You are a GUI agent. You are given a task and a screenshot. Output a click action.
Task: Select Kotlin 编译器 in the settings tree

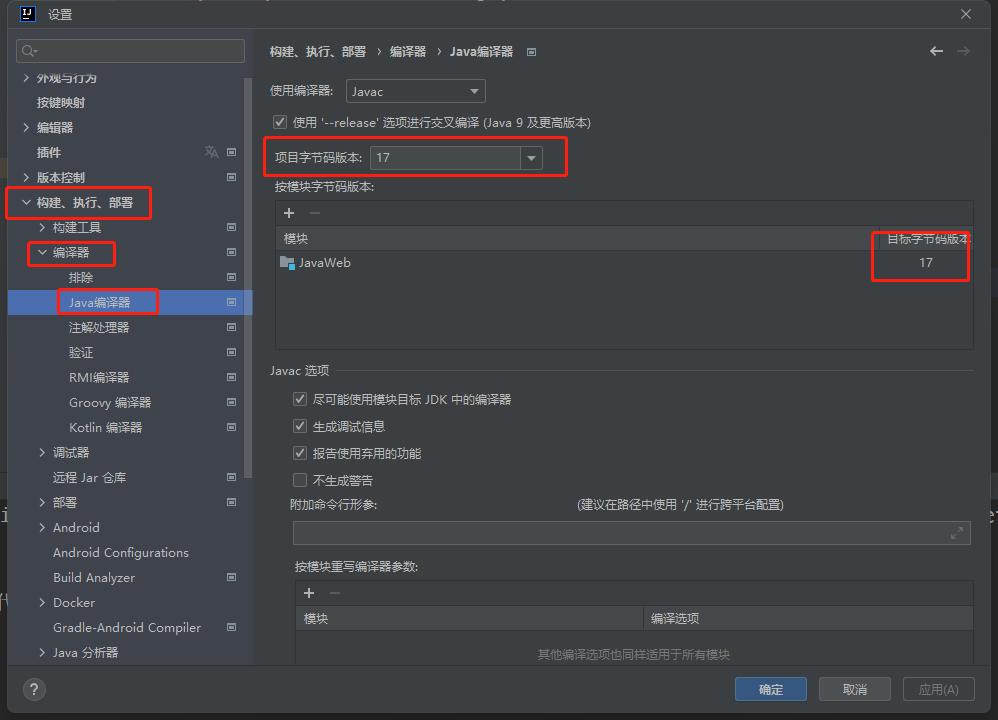(x=105, y=427)
